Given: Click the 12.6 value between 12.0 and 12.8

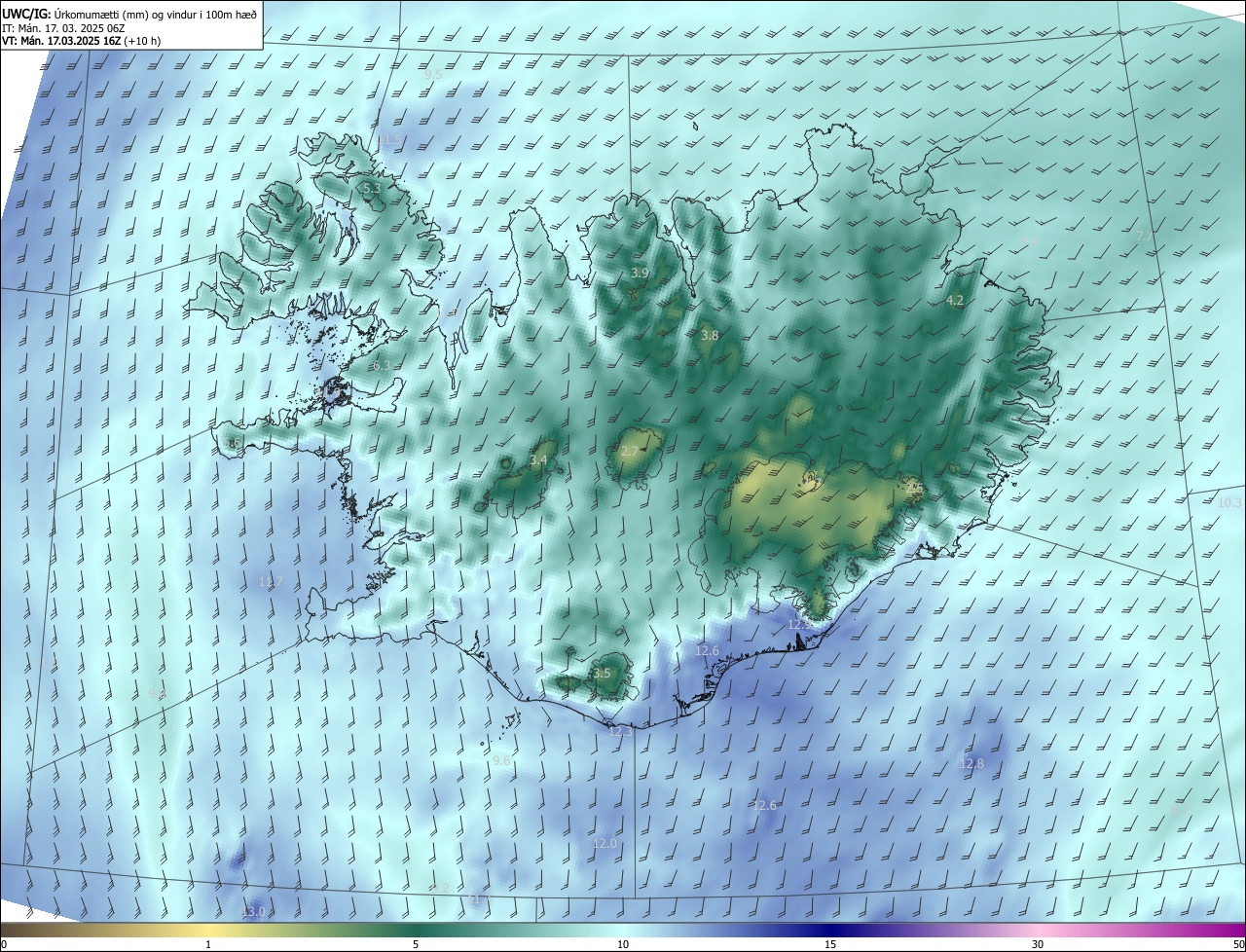Looking at the screenshot, I should pos(765,805).
